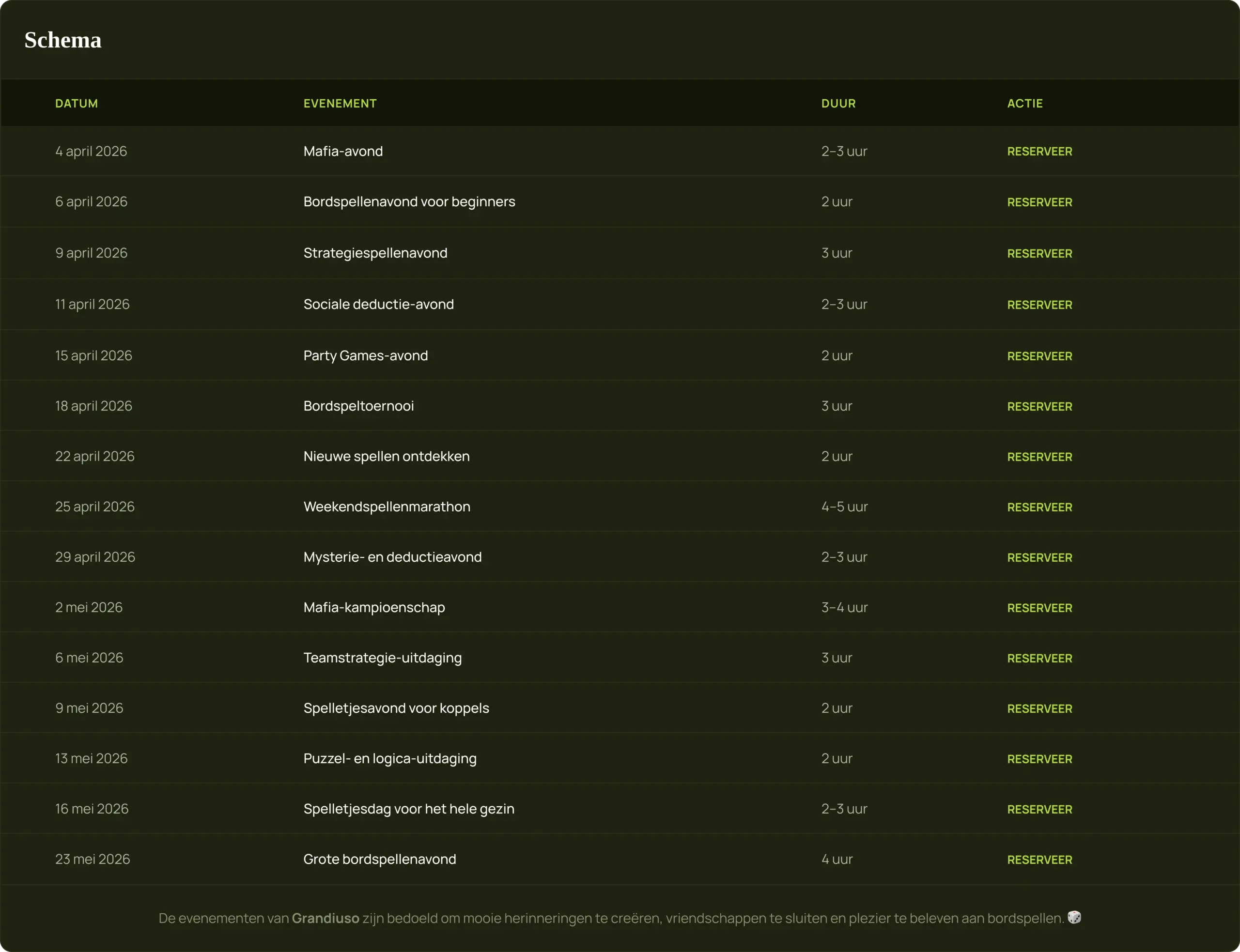
Task: Click RESERVEER for Strategiespellenavond
Action: point(1039,253)
